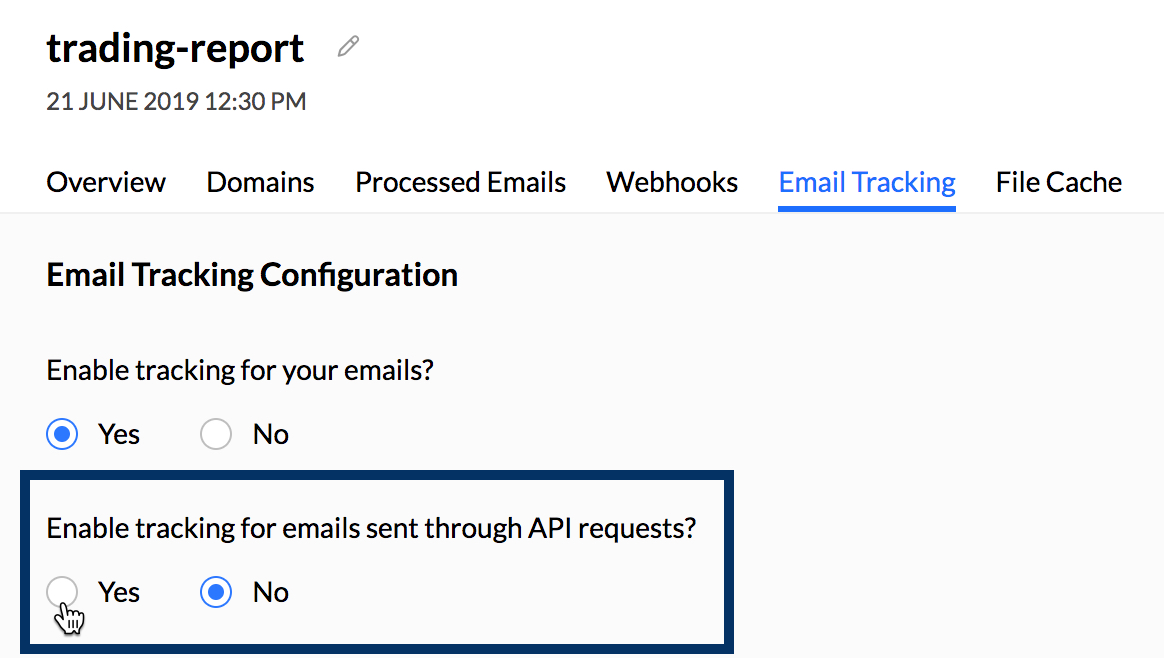1164x658 pixels.
Task: Switch to the Domains tab
Action: click(x=261, y=182)
